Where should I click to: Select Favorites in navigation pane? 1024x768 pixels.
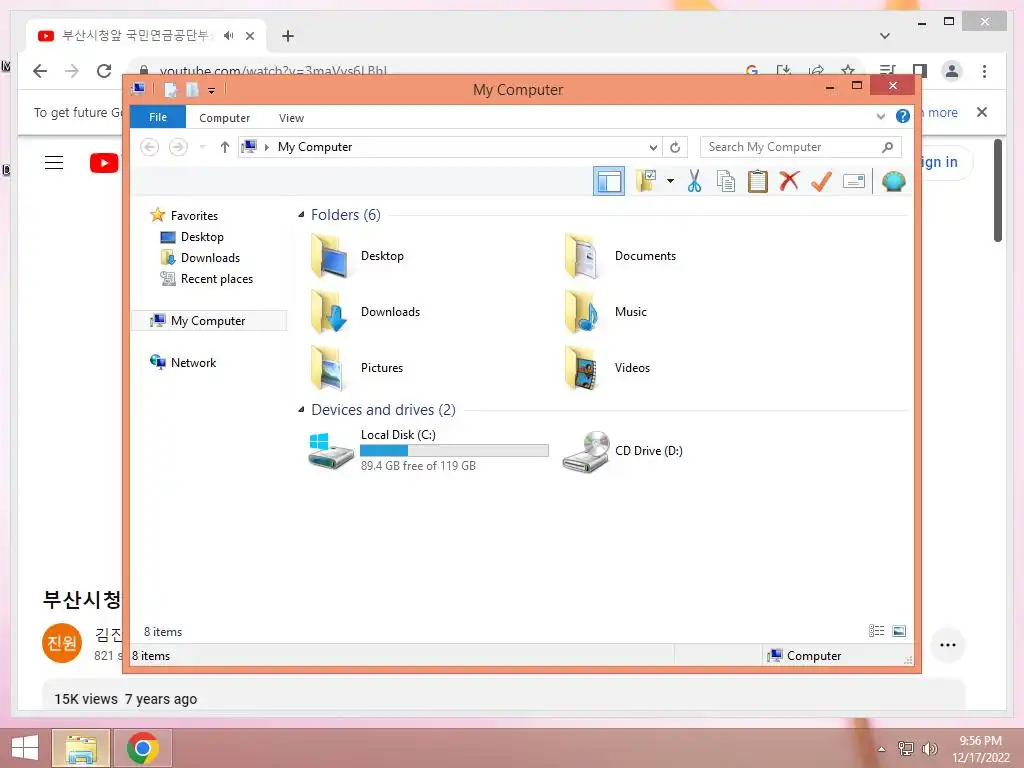pos(194,216)
